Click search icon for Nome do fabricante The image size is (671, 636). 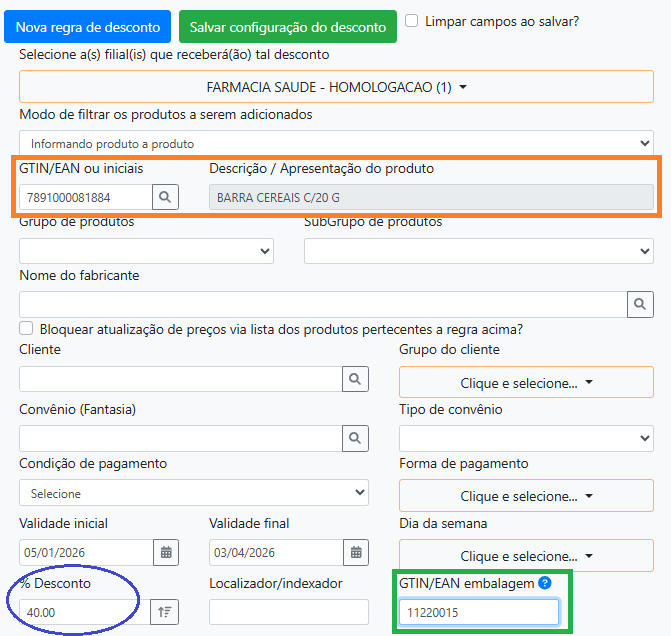640,304
